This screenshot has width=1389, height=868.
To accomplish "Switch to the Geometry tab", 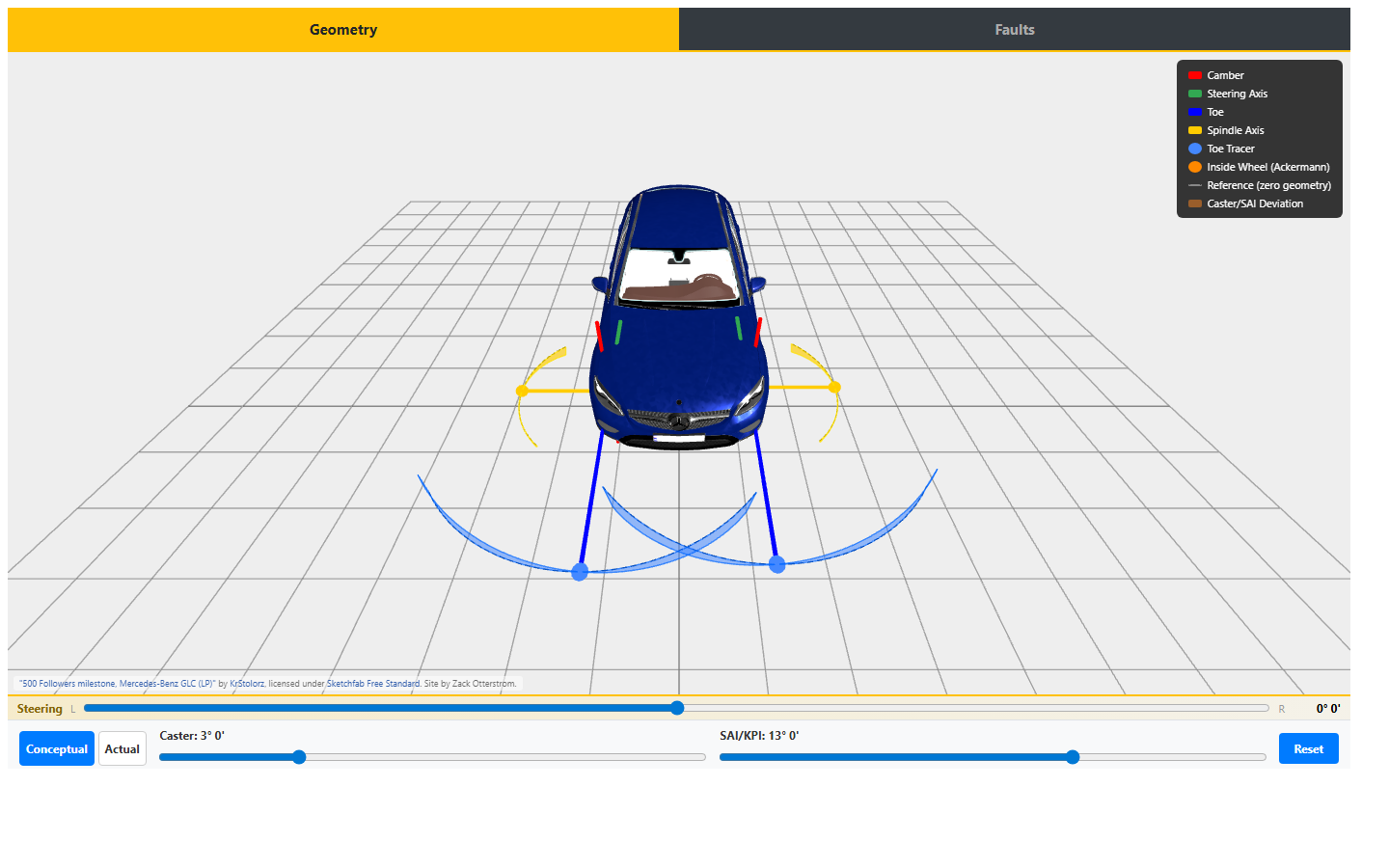I will tap(343, 29).
